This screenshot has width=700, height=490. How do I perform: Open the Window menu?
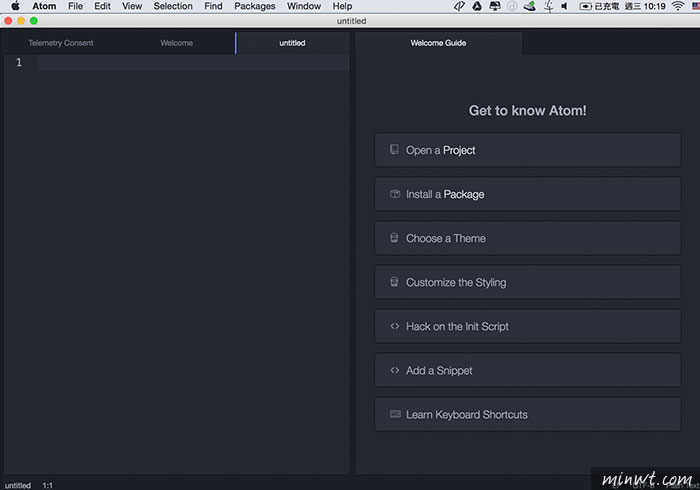[304, 6]
